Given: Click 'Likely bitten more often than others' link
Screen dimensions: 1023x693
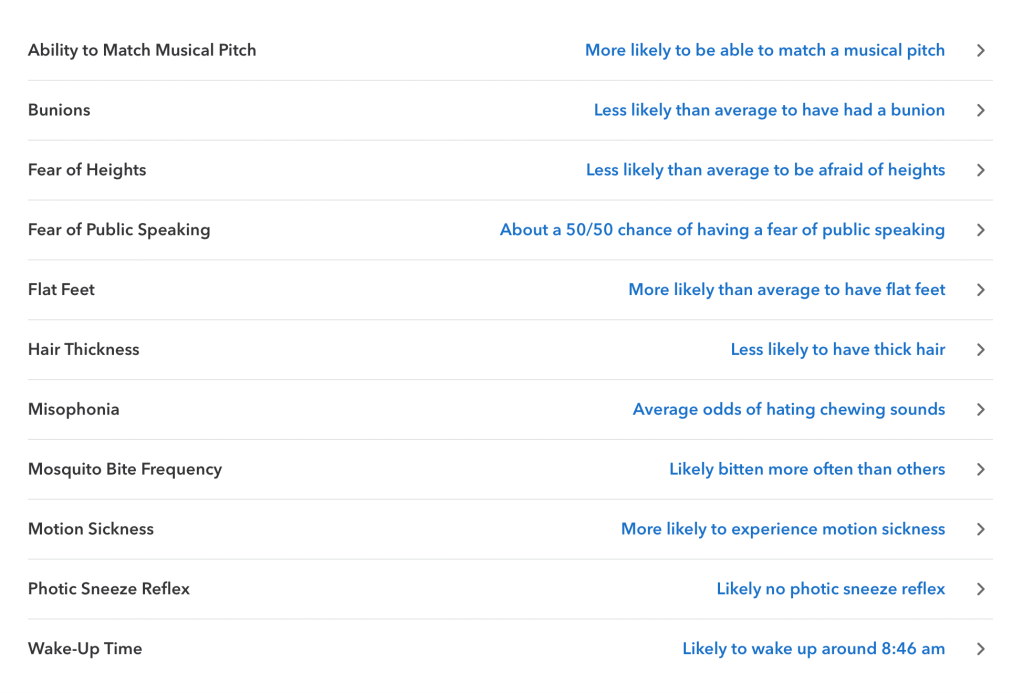Looking at the screenshot, I should [x=806, y=469].
